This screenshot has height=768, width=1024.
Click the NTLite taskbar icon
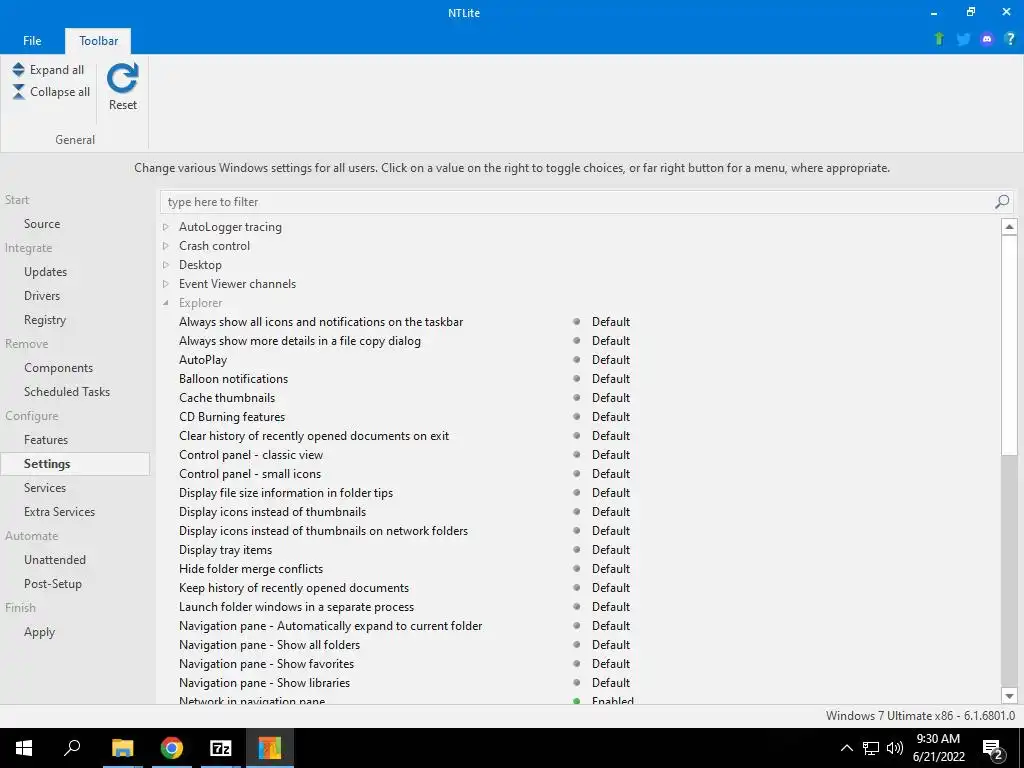click(269, 748)
